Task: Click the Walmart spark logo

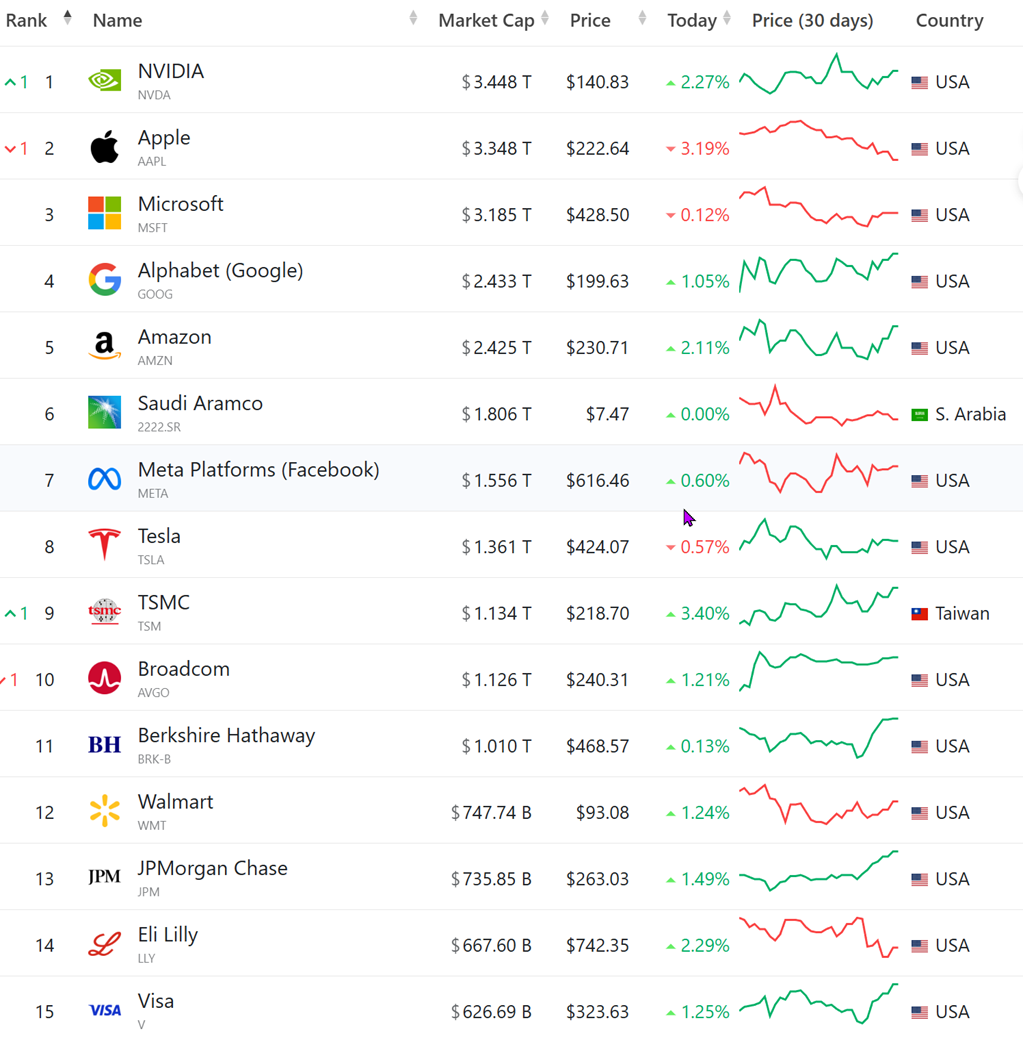Action: 104,812
